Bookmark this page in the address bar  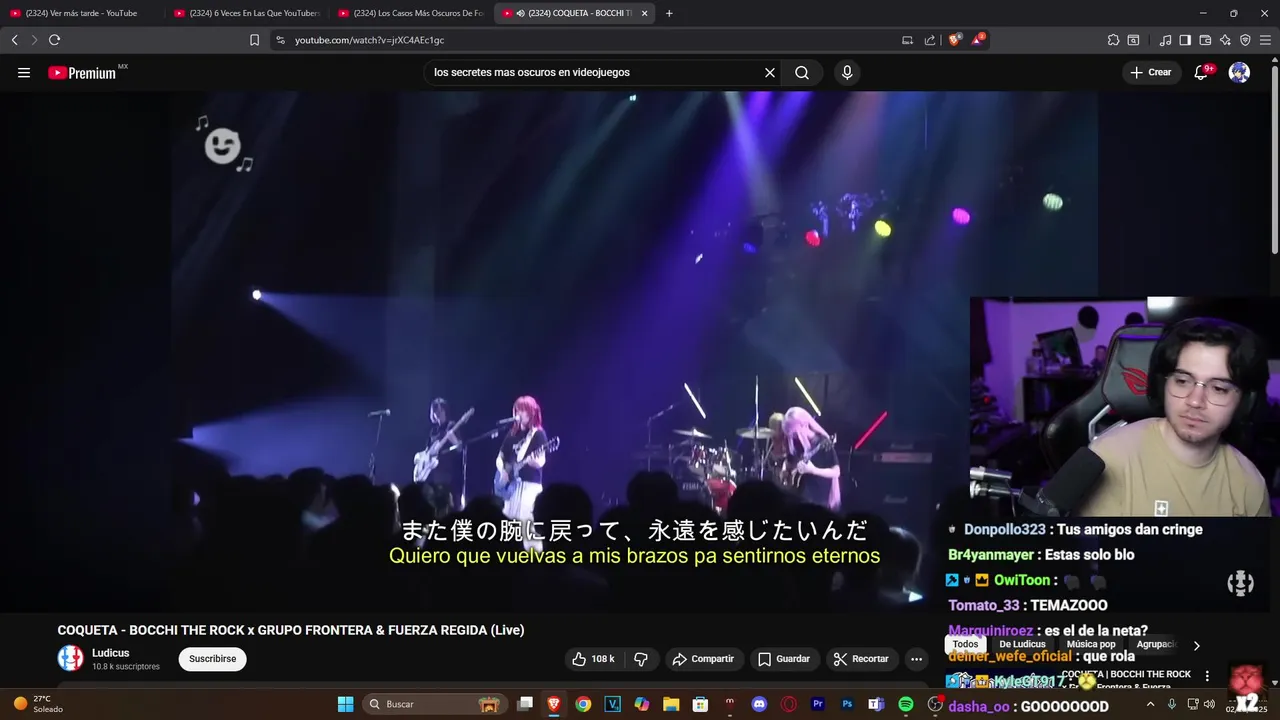[254, 40]
